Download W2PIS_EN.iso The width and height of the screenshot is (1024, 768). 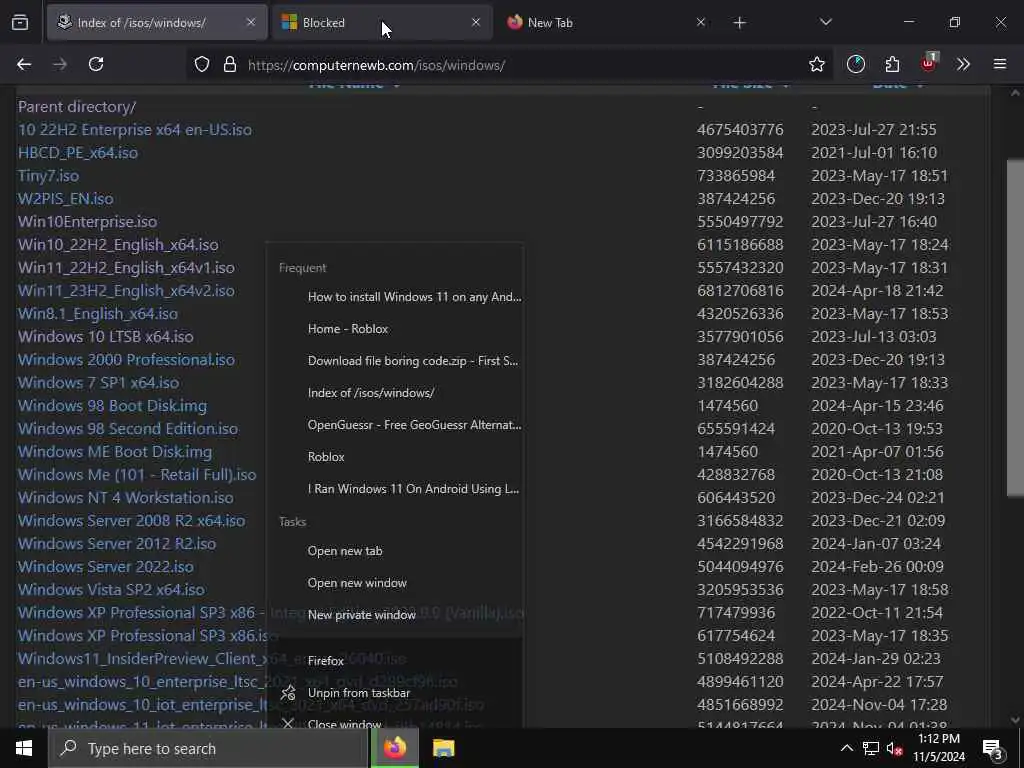(65, 199)
